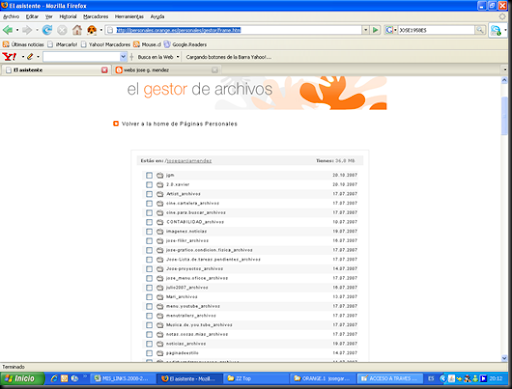
Task: Click the Yahoo! logo on the toolbar
Action: (9, 57)
